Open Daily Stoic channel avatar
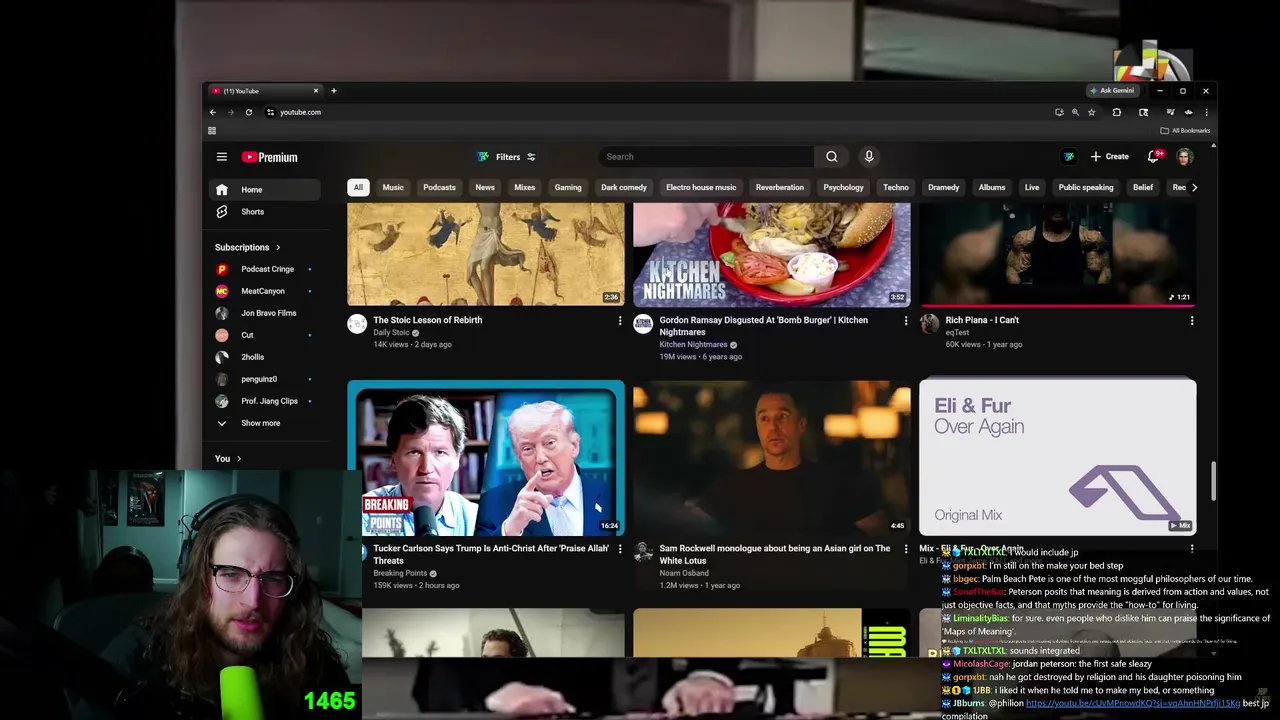Viewport: 1280px width, 720px height. tap(357, 323)
